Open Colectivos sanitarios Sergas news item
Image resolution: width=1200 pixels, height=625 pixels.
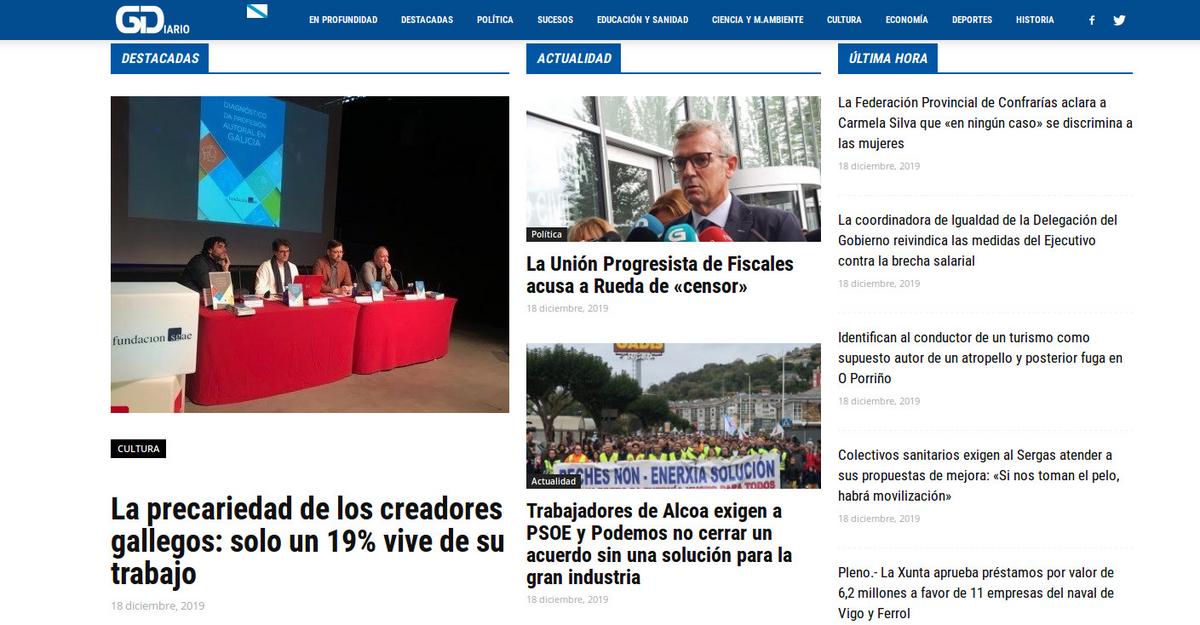pos(979,475)
